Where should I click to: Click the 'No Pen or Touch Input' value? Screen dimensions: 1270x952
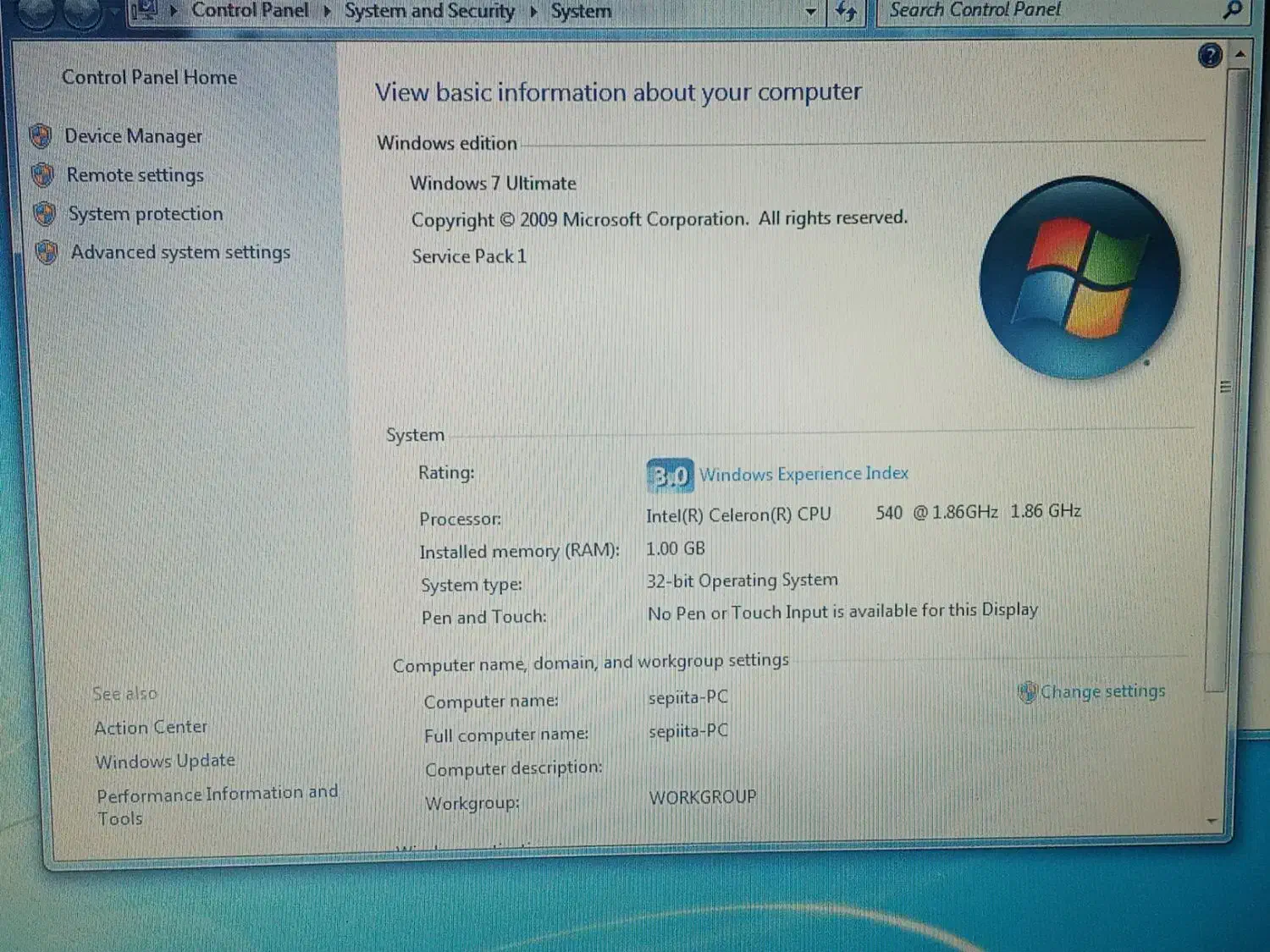(x=842, y=611)
